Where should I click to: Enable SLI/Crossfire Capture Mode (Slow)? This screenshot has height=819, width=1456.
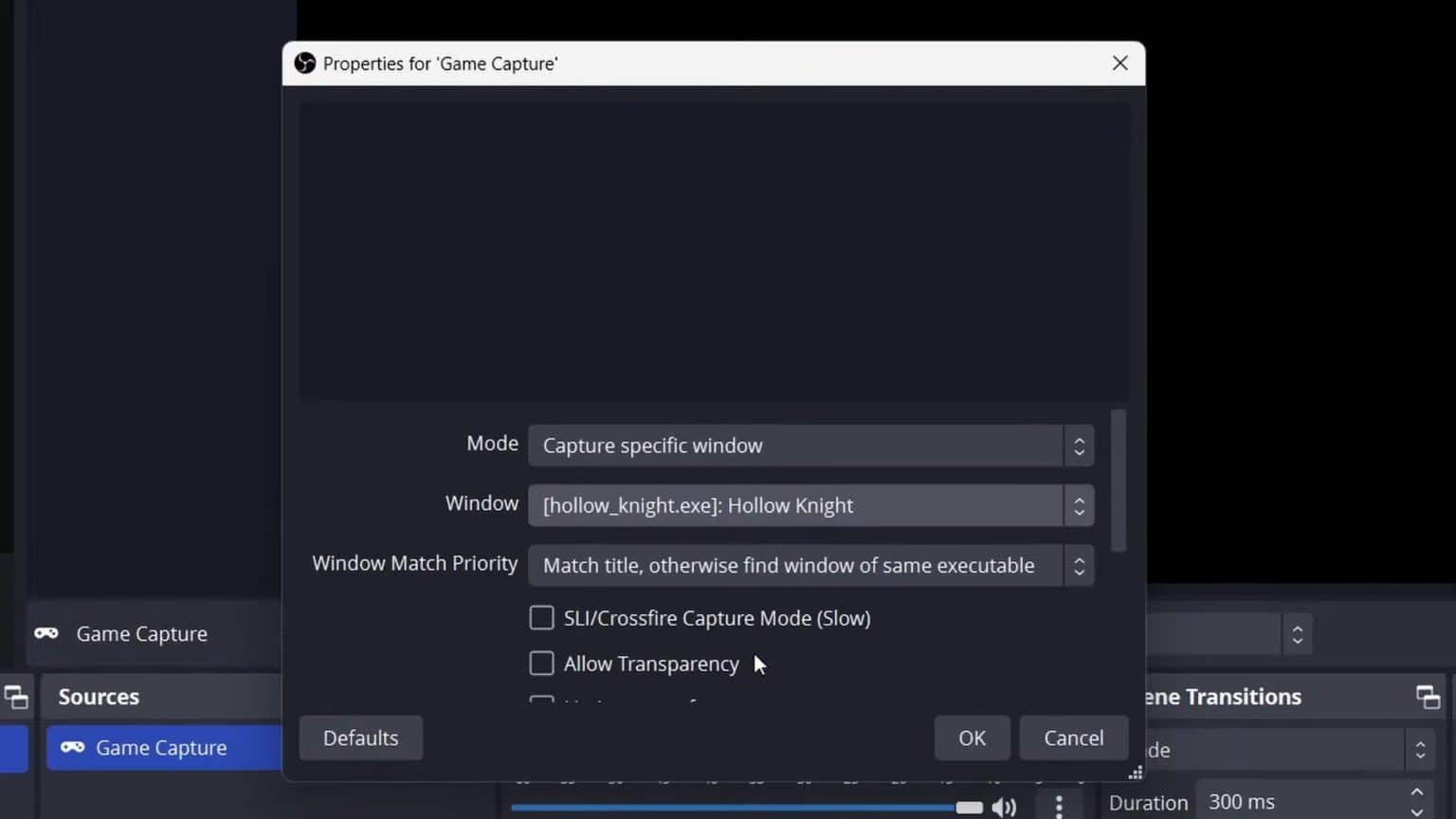(x=541, y=617)
